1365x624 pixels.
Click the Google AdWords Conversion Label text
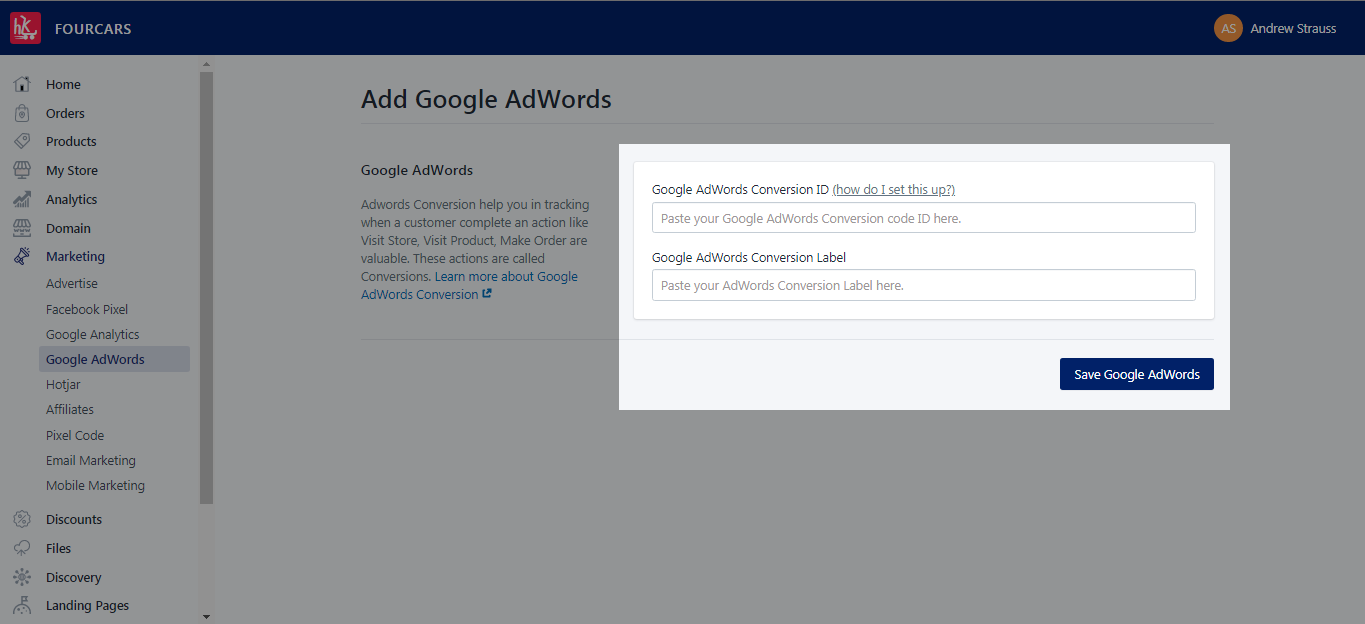point(749,257)
